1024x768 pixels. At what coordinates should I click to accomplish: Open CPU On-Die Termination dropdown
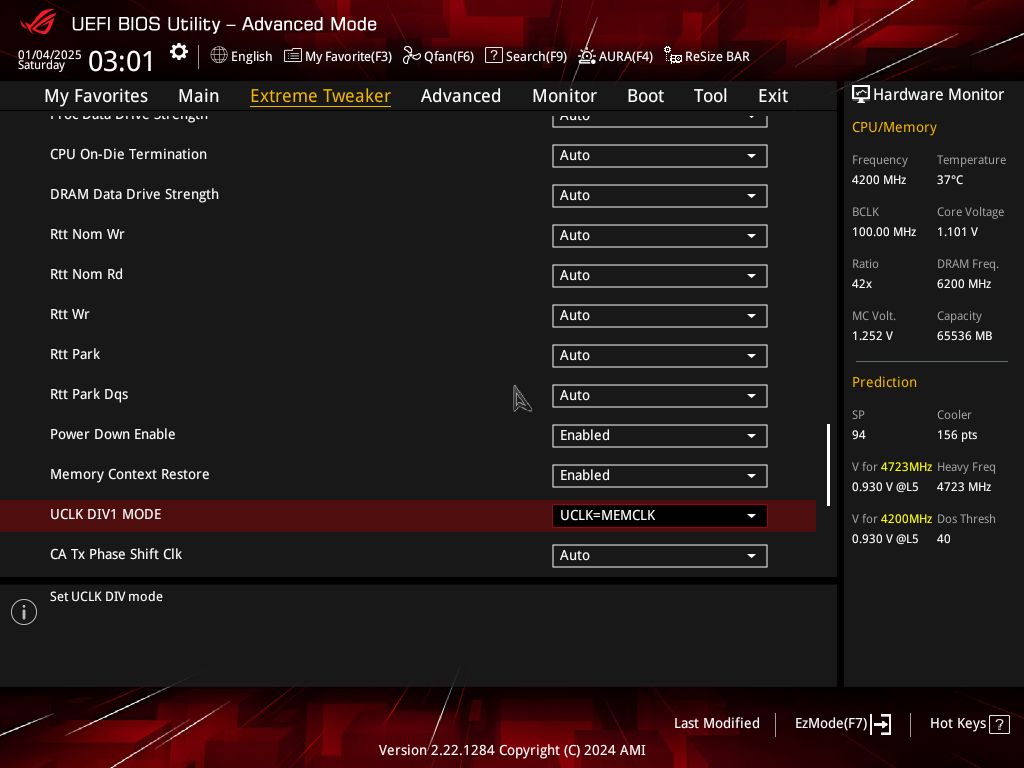[660, 155]
